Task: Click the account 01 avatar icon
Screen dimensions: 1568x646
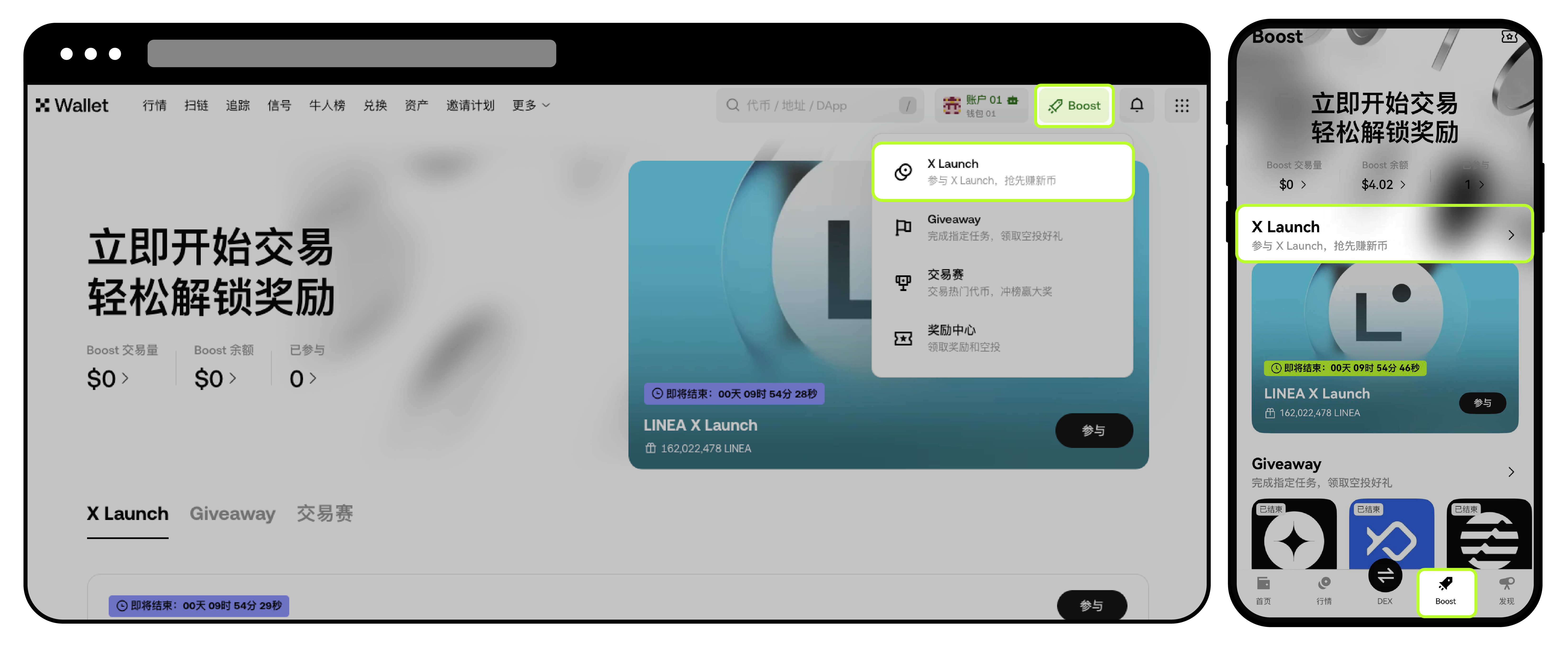Action: click(951, 105)
